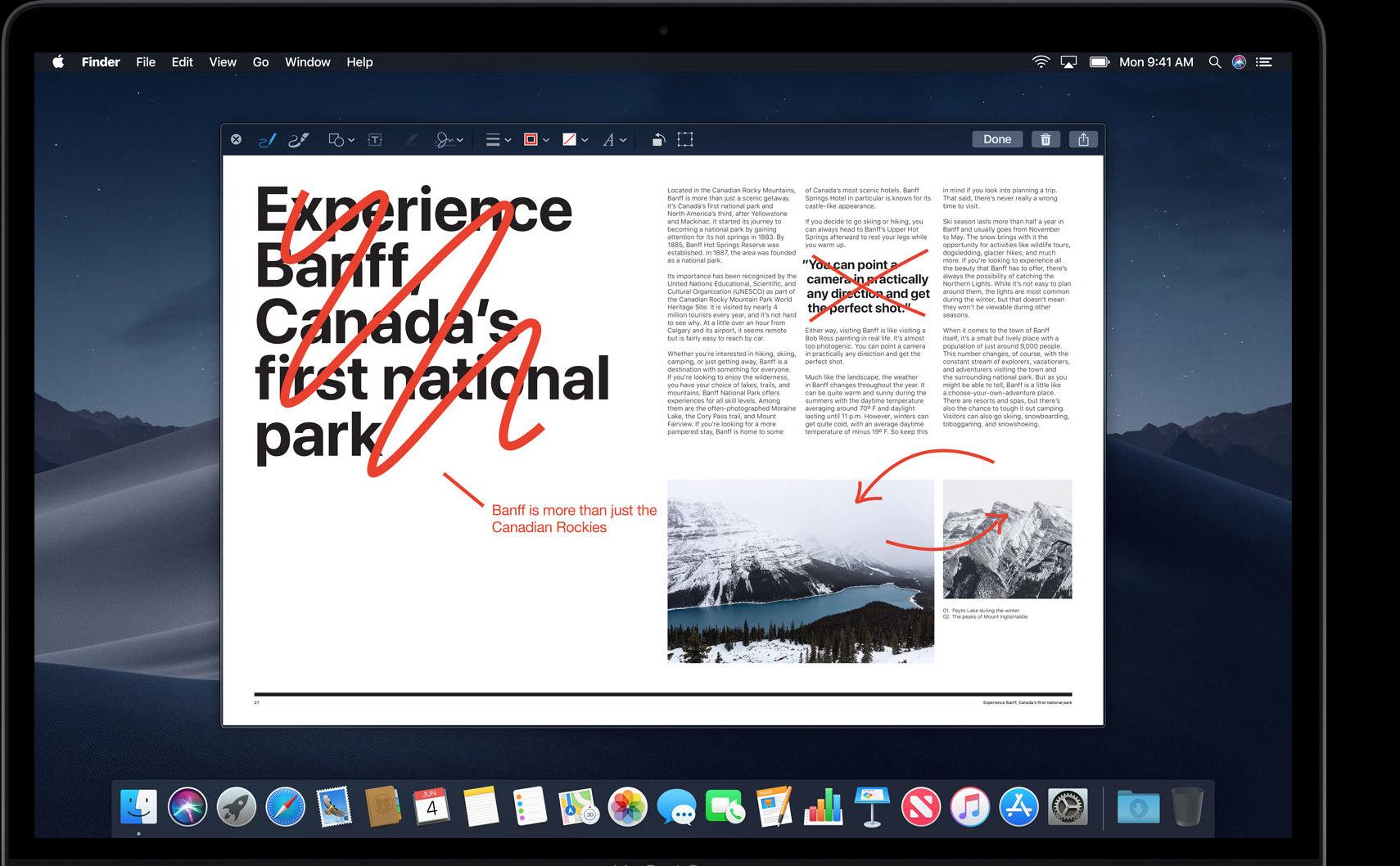Activate Siri from the menu bar
Screen dimensions: 1400x866
click(1239, 62)
